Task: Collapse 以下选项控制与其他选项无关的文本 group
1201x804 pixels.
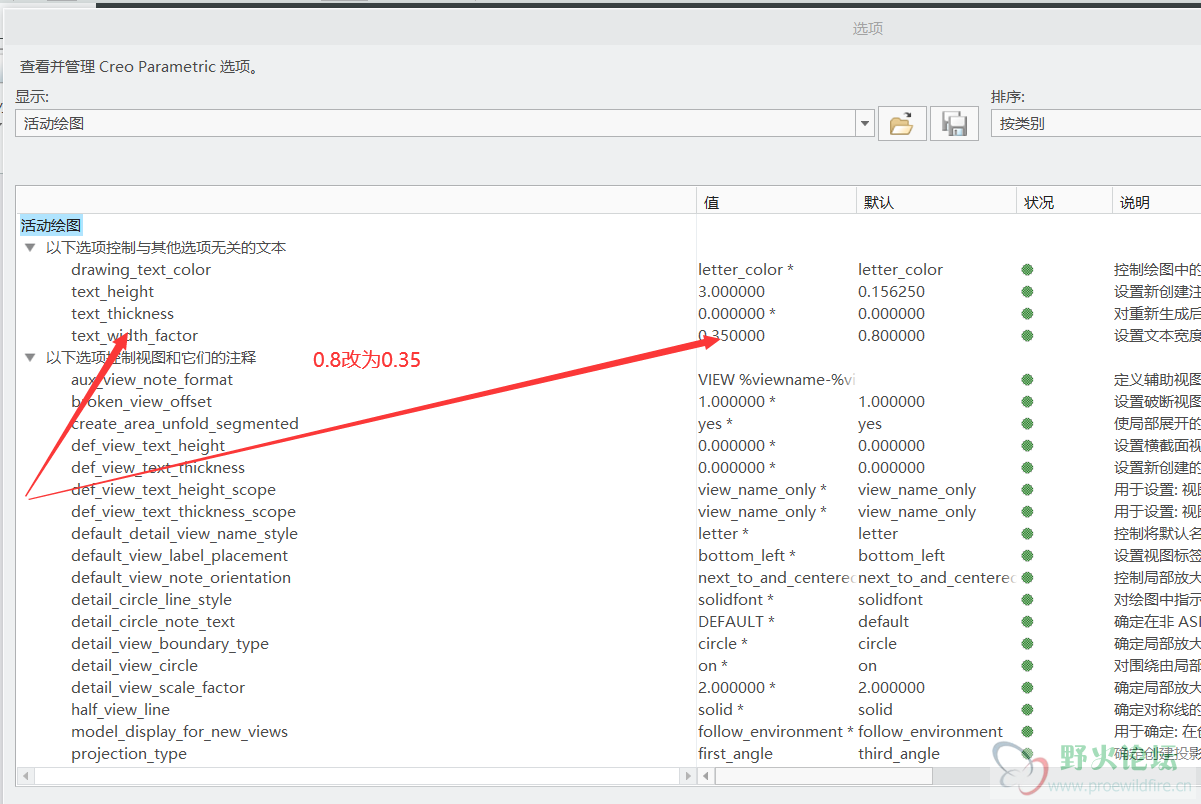Action: [x=31, y=247]
